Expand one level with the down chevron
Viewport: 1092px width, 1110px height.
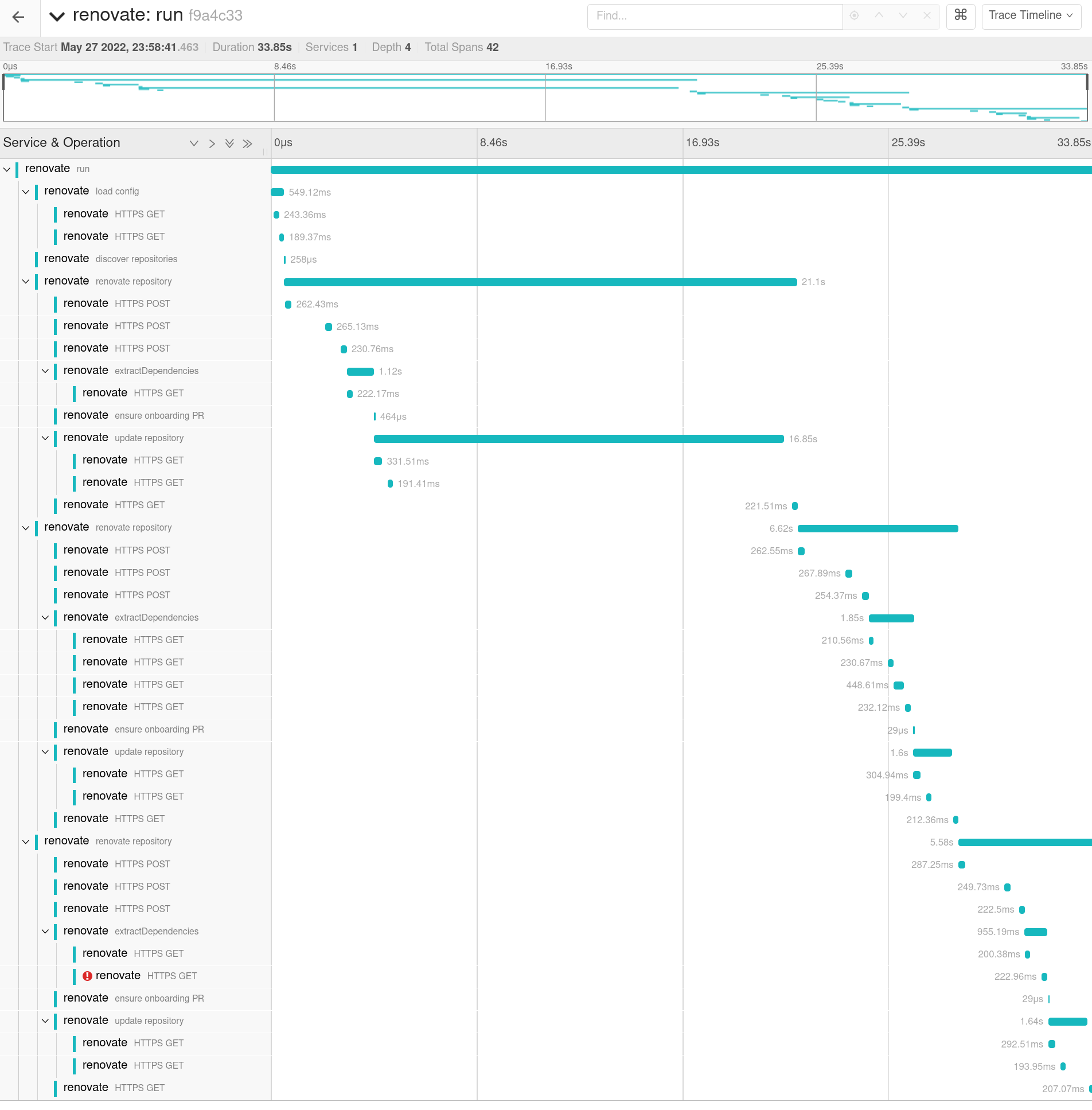[194, 143]
